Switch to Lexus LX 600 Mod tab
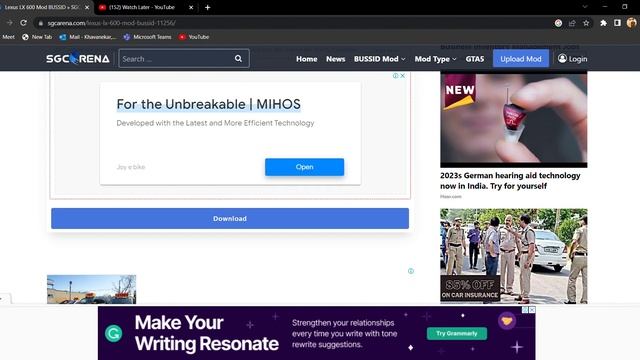 [41, 7]
